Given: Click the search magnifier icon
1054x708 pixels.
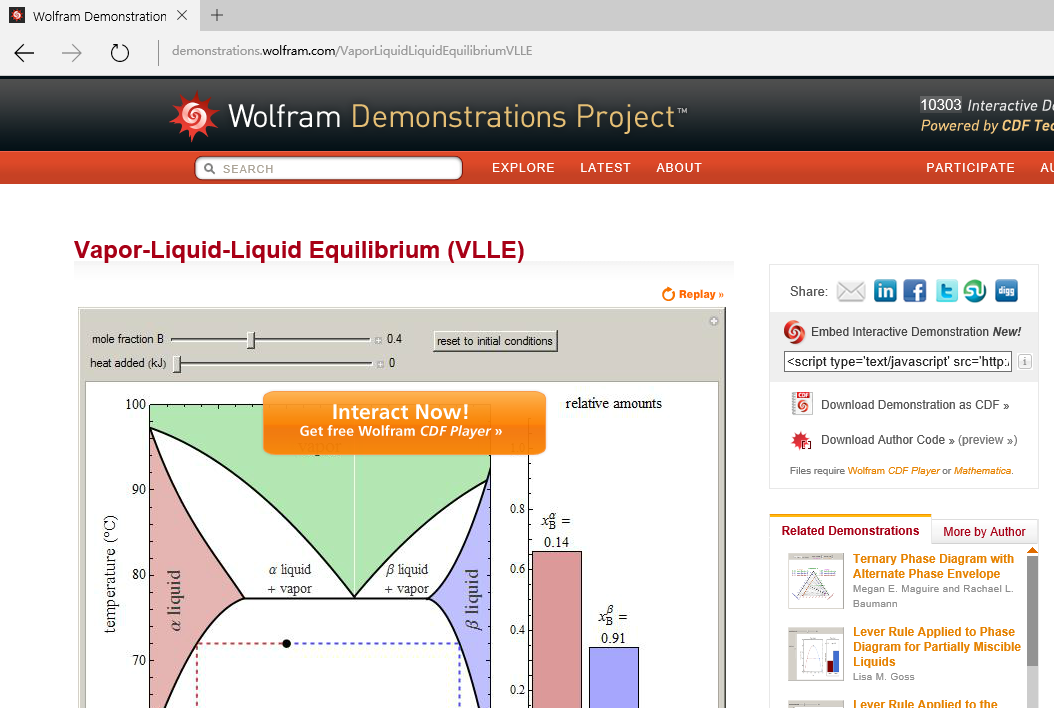Looking at the screenshot, I should [x=209, y=169].
